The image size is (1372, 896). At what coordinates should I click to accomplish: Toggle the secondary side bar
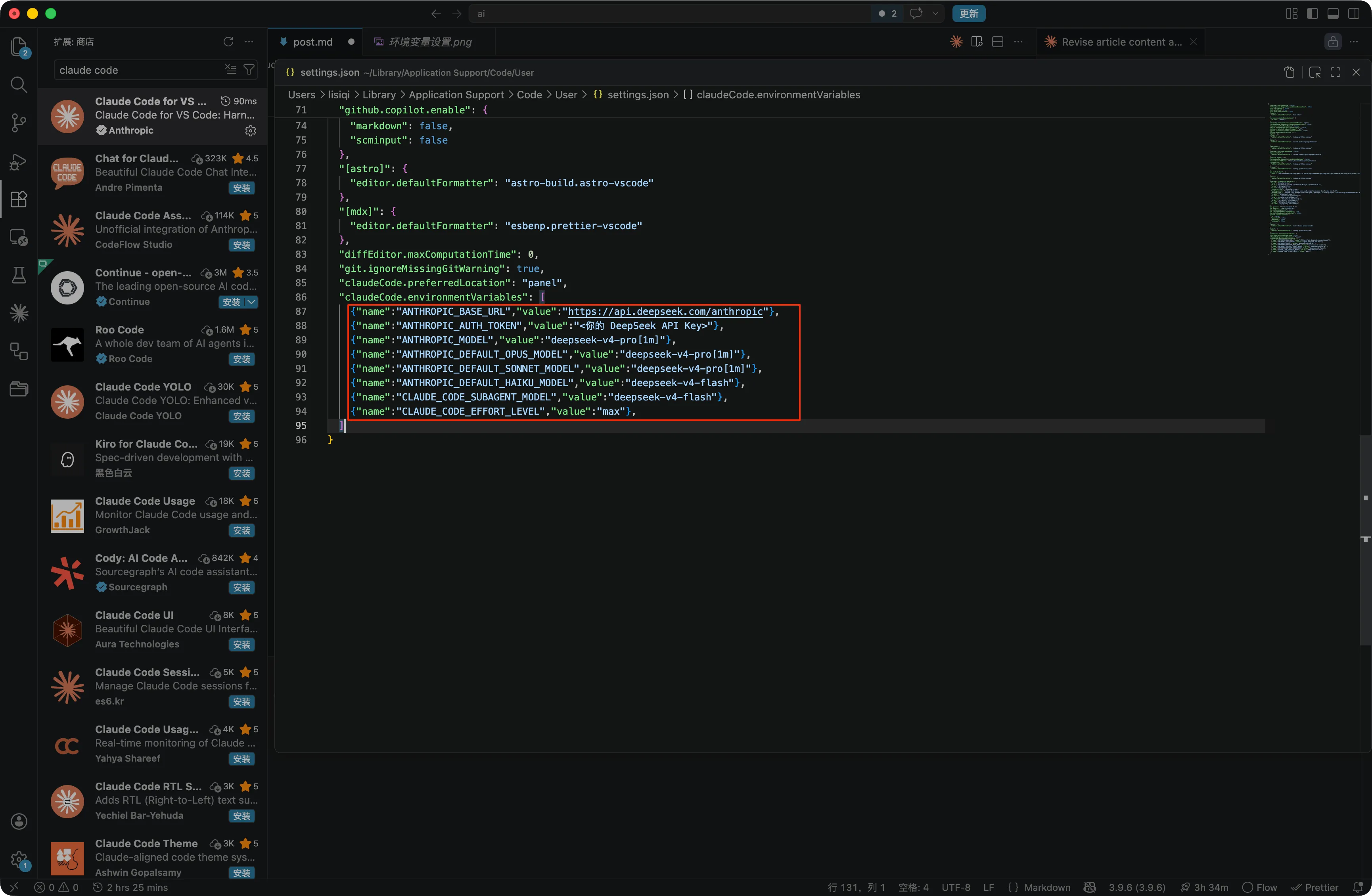(1353, 13)
